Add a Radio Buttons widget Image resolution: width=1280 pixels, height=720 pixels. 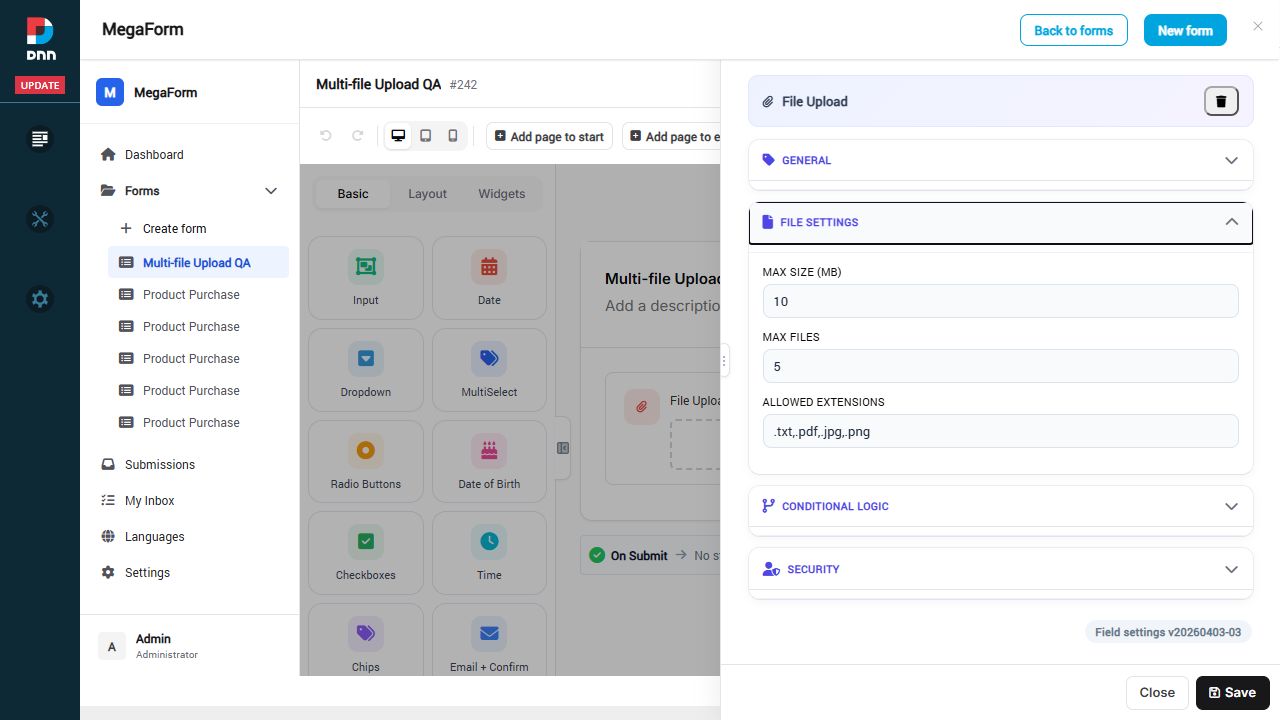pos(366,462)
